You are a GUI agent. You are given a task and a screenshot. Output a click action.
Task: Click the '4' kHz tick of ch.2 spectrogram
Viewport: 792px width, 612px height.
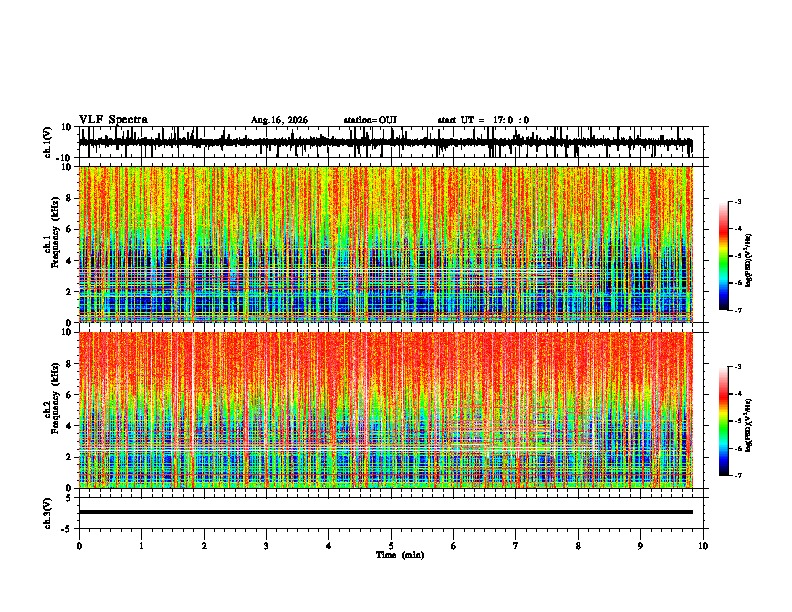[70, 426]
